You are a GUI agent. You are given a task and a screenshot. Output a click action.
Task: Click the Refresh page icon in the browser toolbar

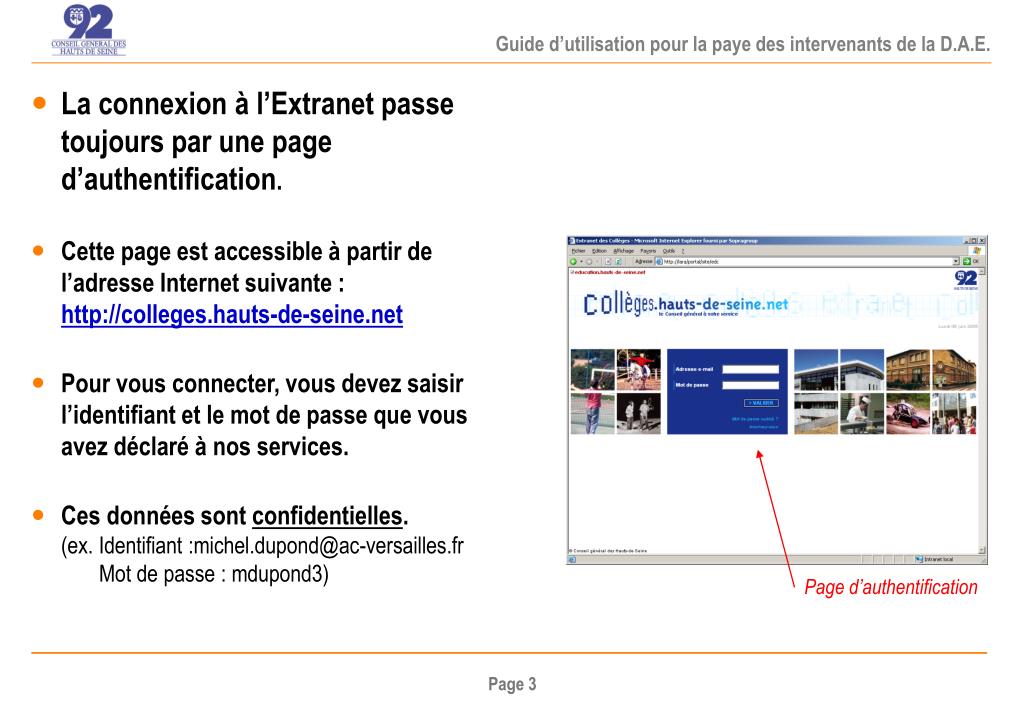coord(618,262)
